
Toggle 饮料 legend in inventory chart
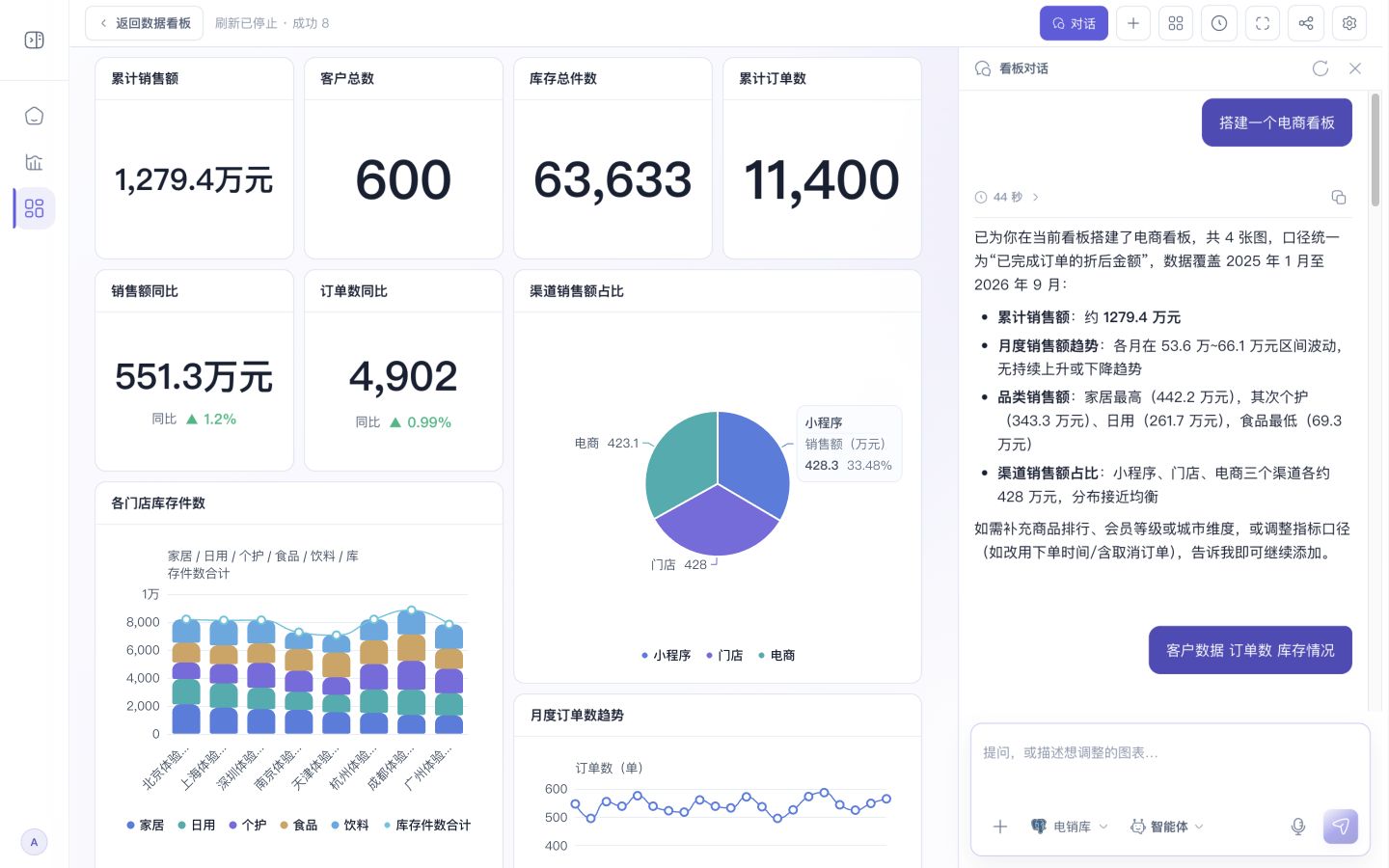pyautogui.click(x=350, y=825)
